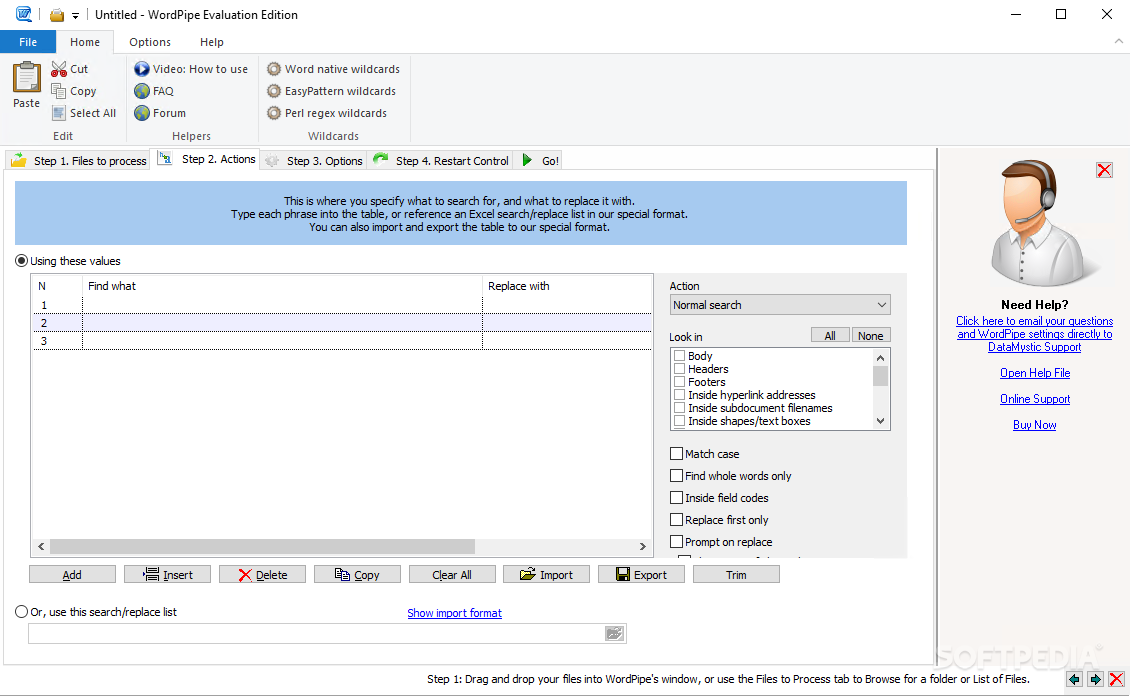The image size is (1130, 696).
Task: Click the Trim button
Action: pos(736,574)
